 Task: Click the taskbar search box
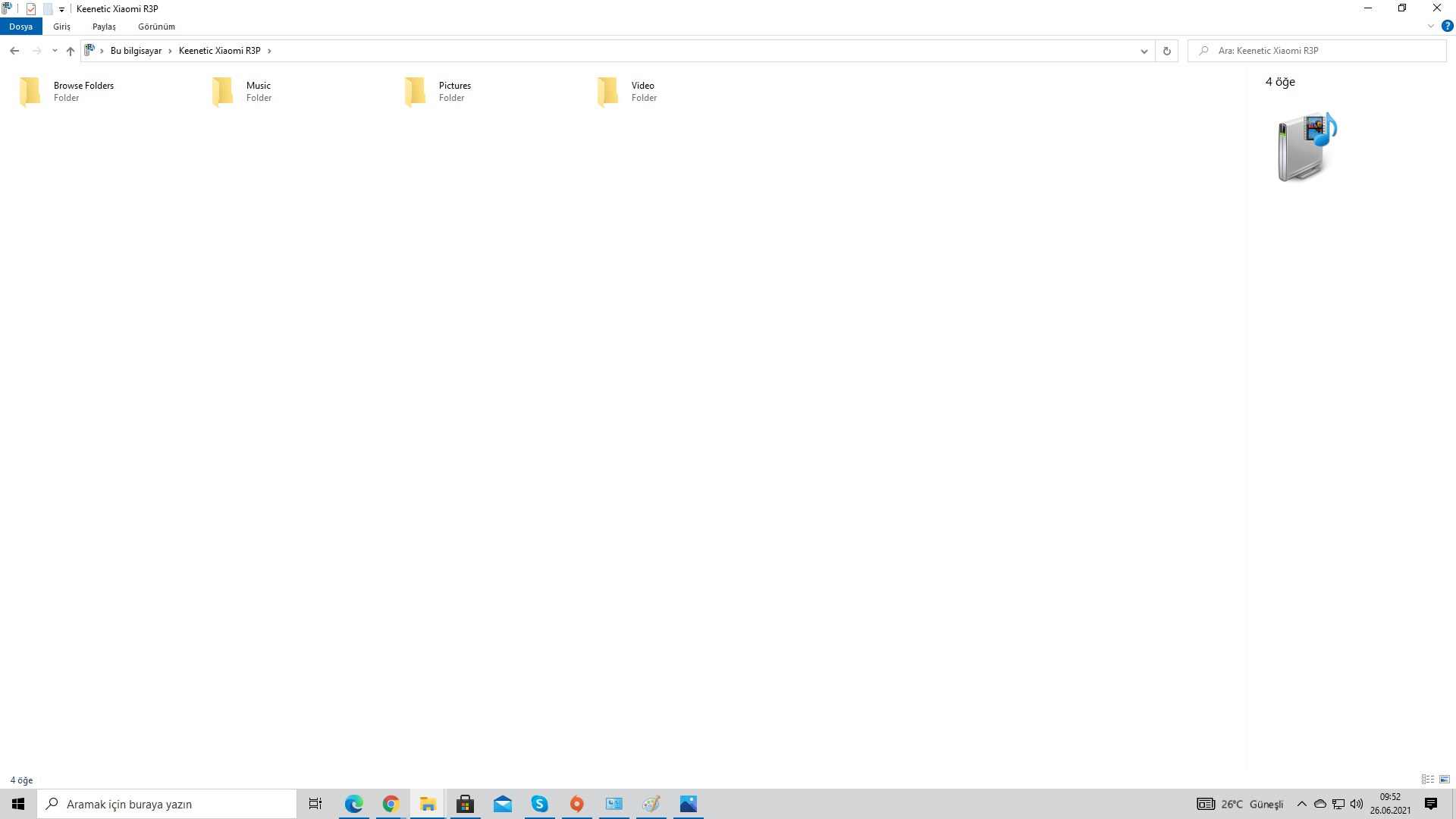click(167, 804)
